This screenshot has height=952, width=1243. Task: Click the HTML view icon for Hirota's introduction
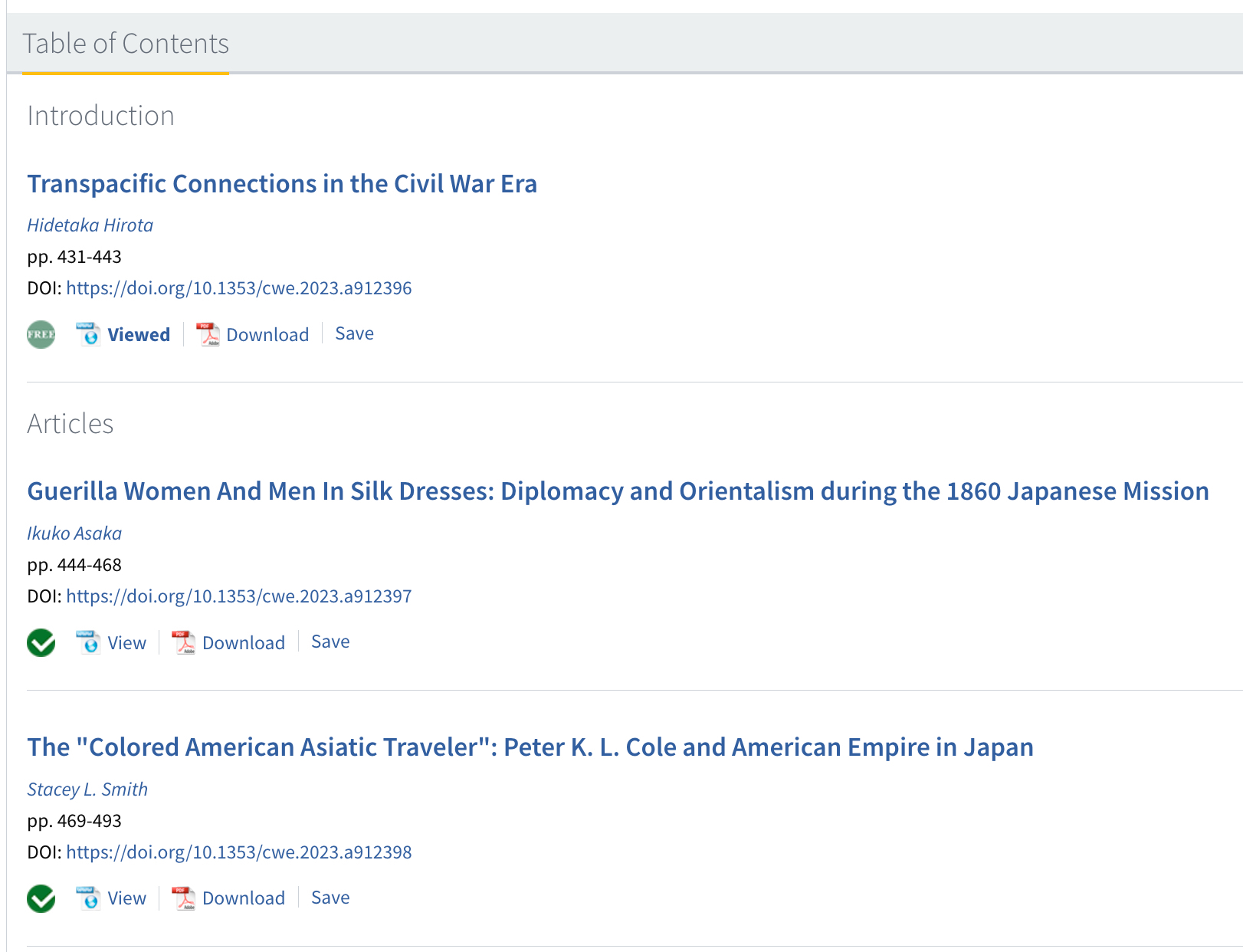pyautogui.click(x=88, y=335)
